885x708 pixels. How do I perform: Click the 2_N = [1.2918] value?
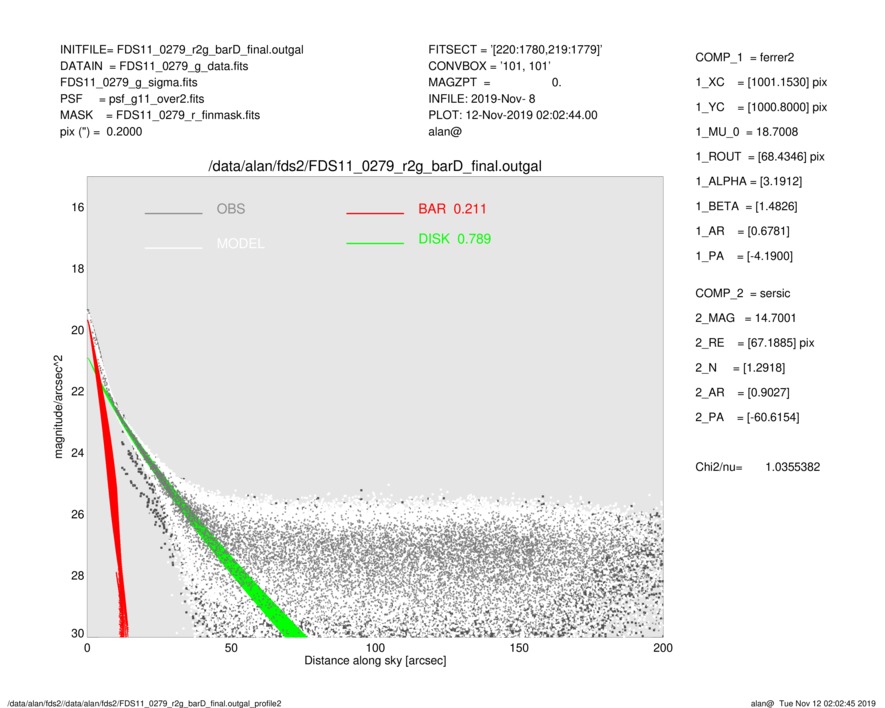coord(740,368)
